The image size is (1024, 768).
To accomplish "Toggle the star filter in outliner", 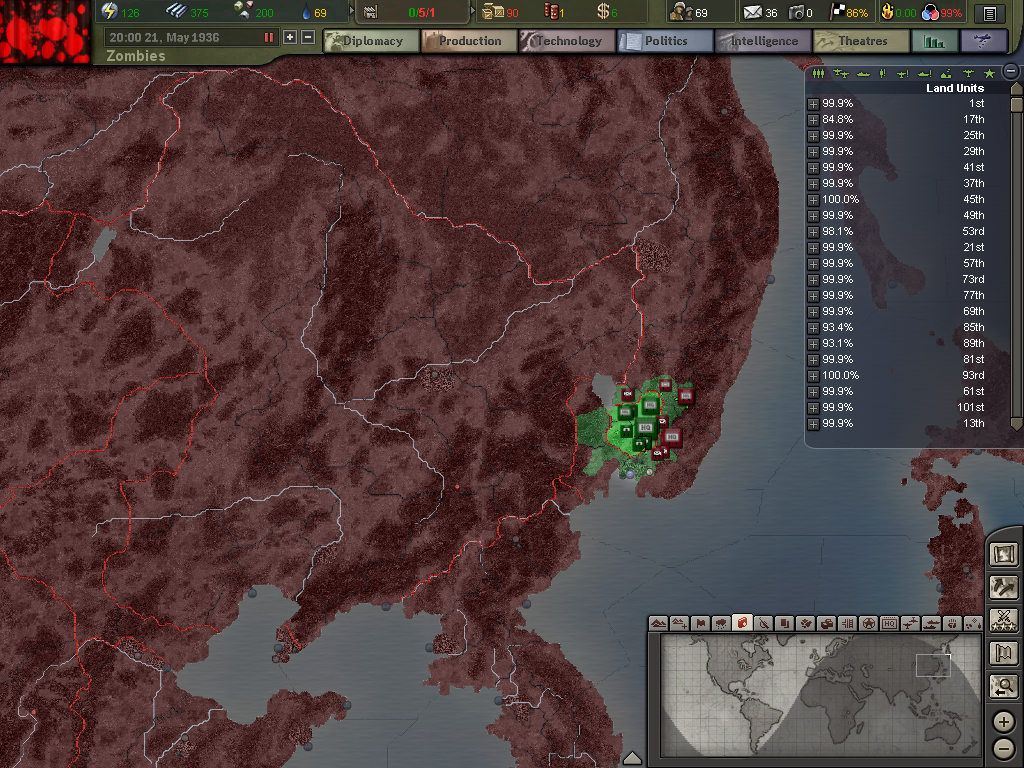I will pyautogui.click(x=990, y=73).
